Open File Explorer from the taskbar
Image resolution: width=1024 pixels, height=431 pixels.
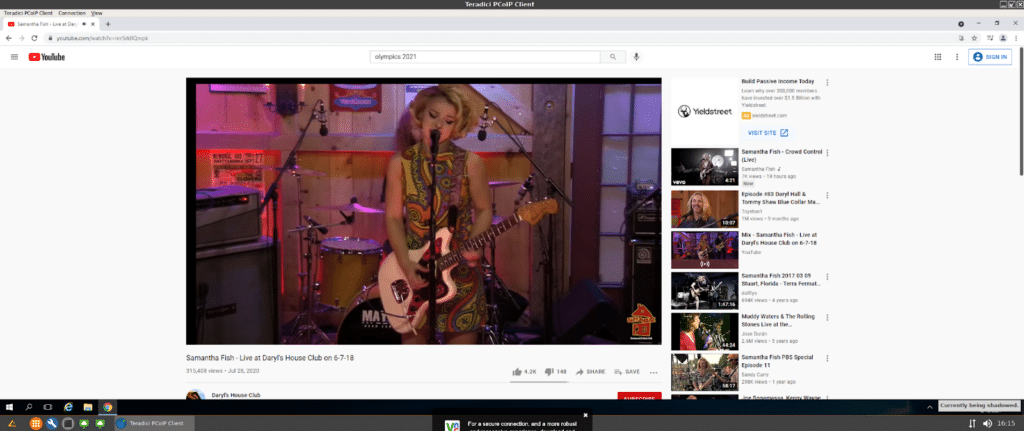[x=88, y=407]
